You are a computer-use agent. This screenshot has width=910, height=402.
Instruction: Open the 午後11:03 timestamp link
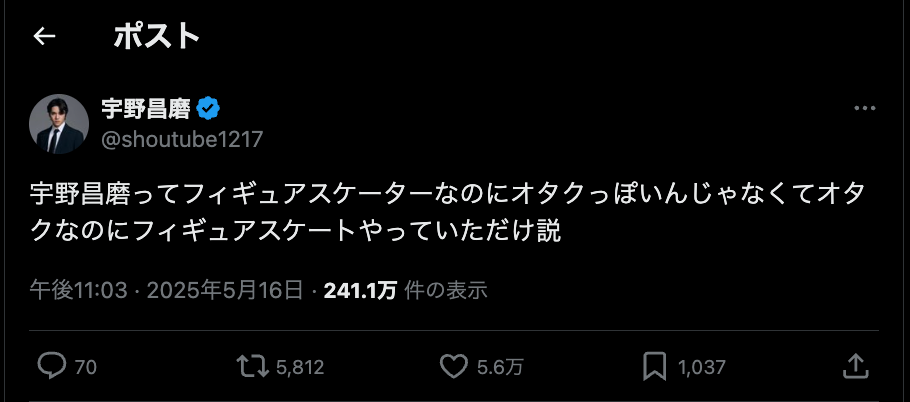tap(78, 290)
